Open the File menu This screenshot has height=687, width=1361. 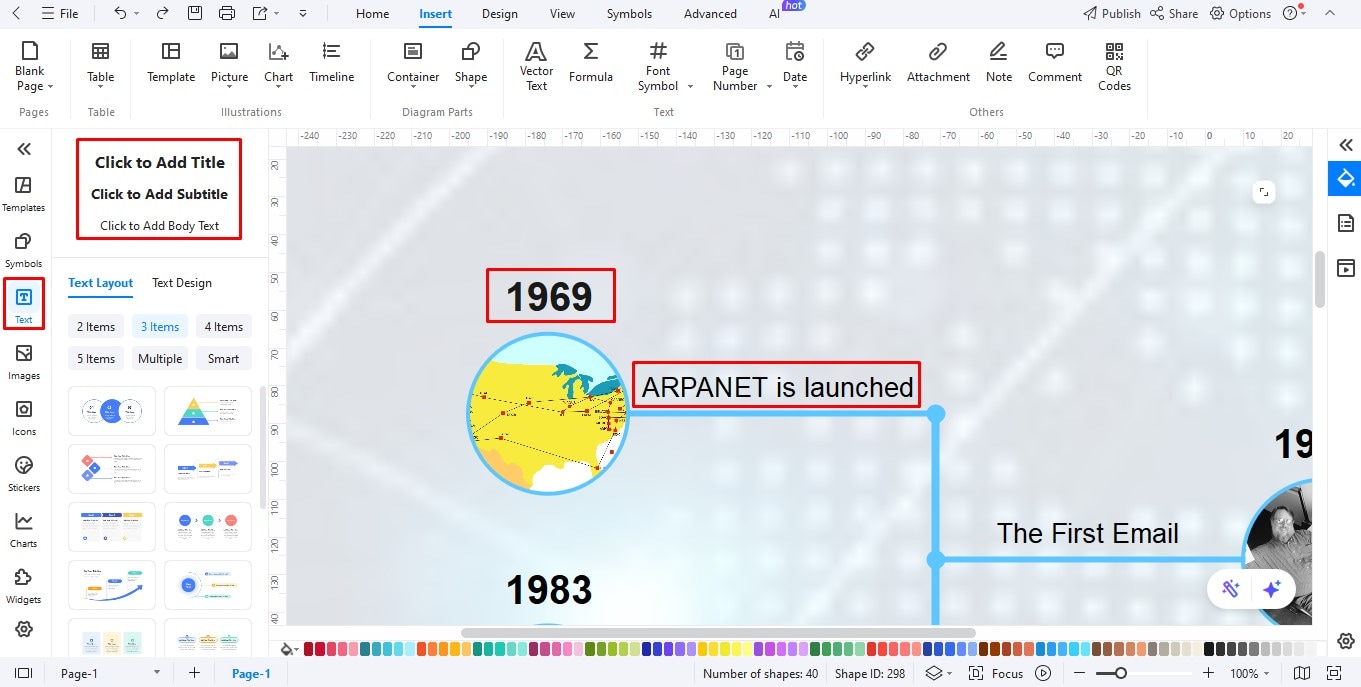(60, 14)
